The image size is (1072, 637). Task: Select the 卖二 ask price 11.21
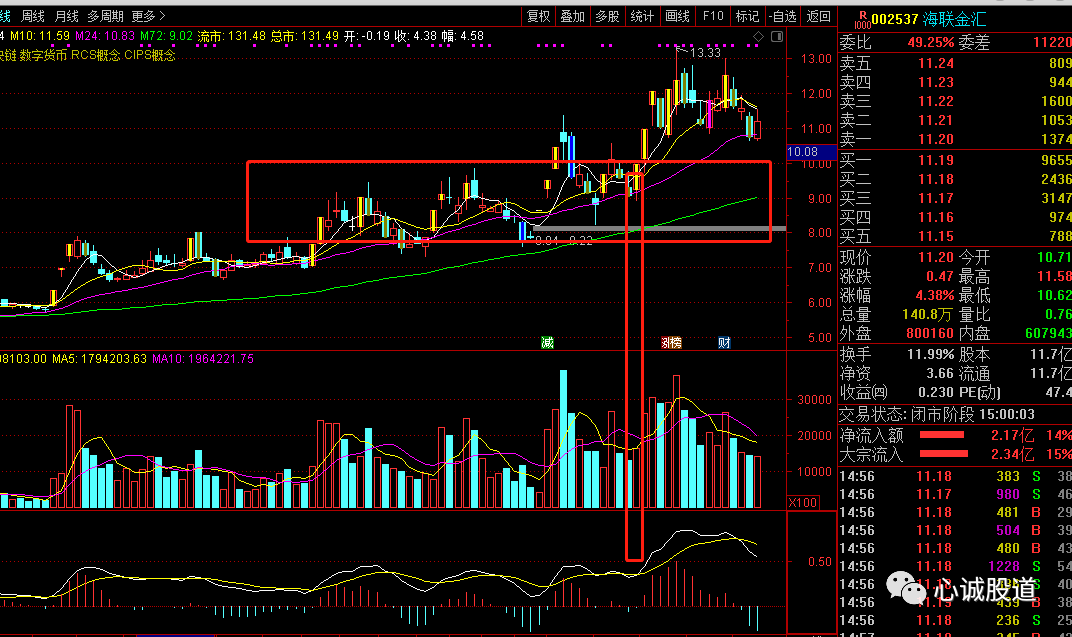[x=935, y=120]
